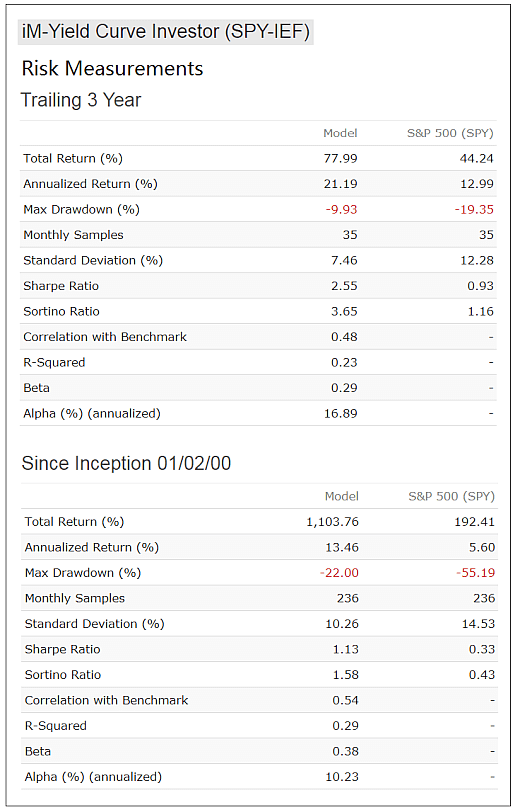Click Sortino ratio value 1.16
515x812 pixels.
click(x=480, y=311)
